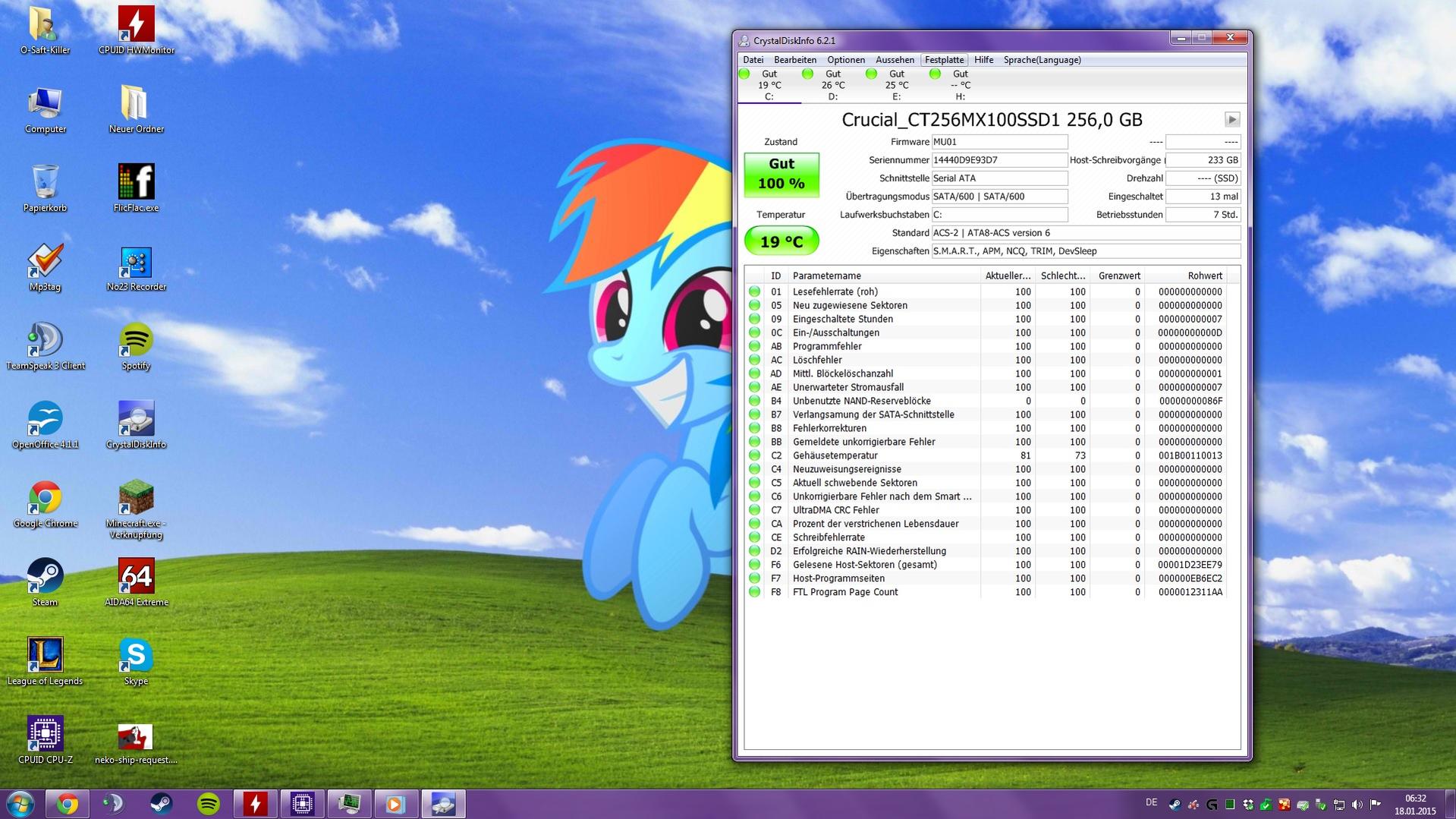Viewport: 1456px width, 819px height.
Task: Select the Unbenutzte NAND-Reserveblöcke row
Action: [986, 401]
